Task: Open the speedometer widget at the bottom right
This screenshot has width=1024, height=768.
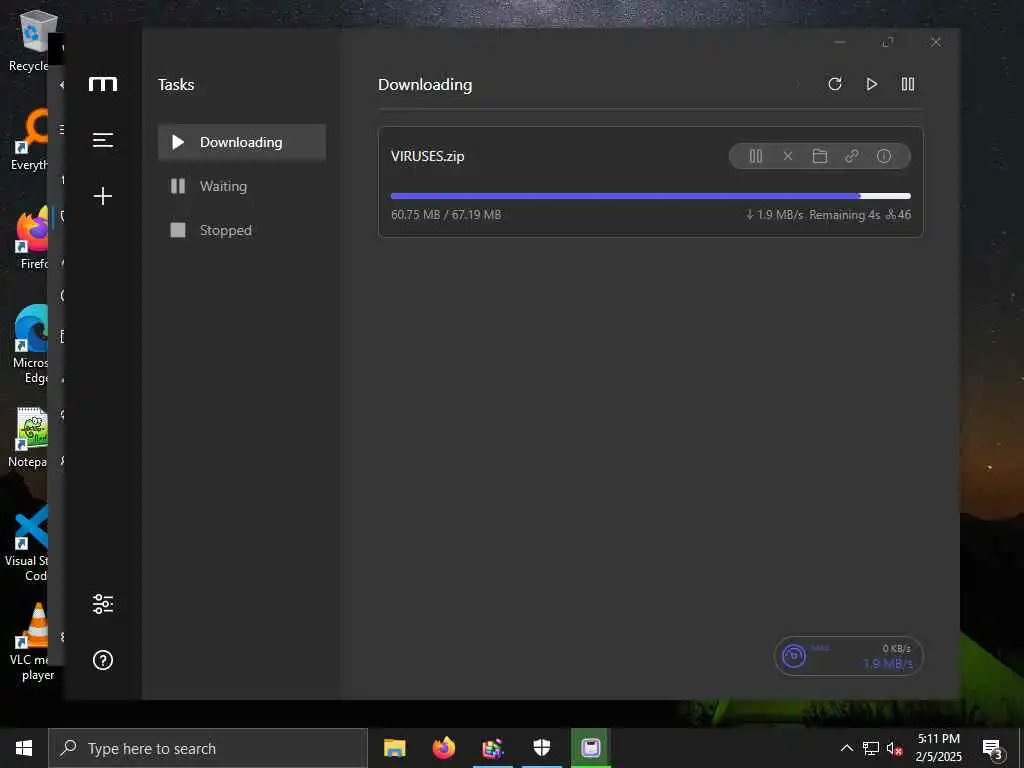Action: 848,656
